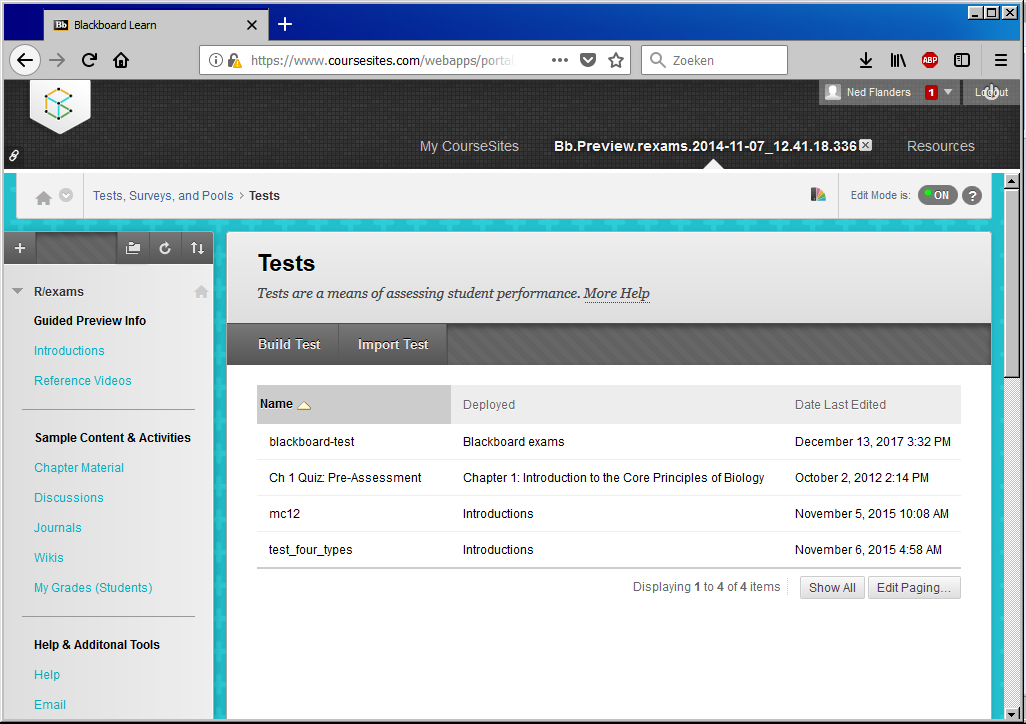Open Chapter Material link
Viewport: 1026px width, 724px height.
coord(79,468)
